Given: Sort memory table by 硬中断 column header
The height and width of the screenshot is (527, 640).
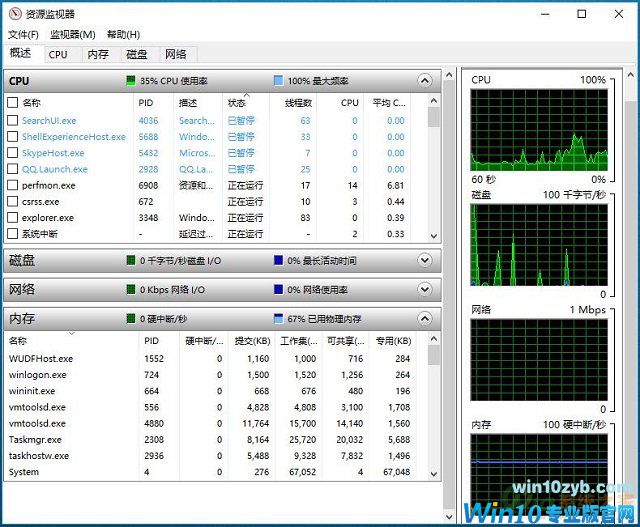Looking at the screenshot, I should [x=204, y=341].
